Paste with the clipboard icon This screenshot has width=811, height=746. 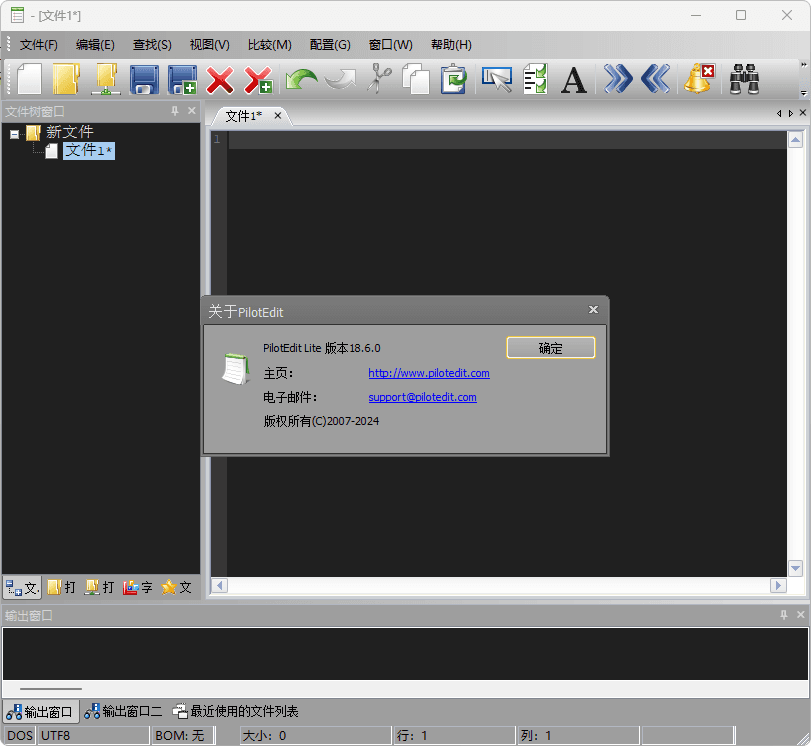point(454,79)
